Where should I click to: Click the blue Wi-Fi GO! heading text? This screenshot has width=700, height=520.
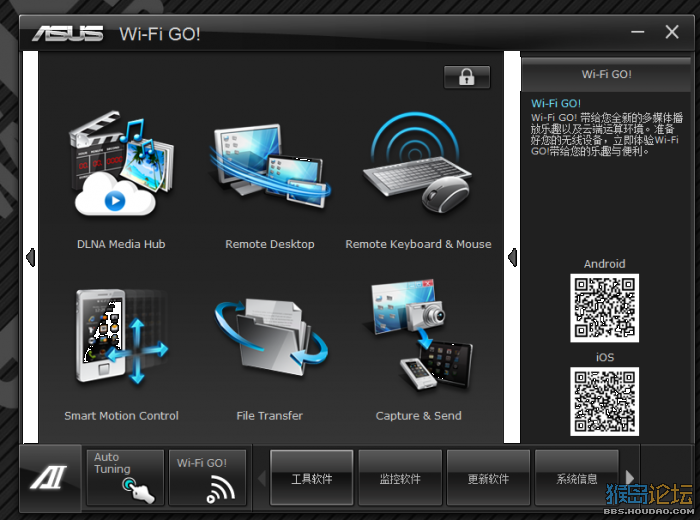556,103
